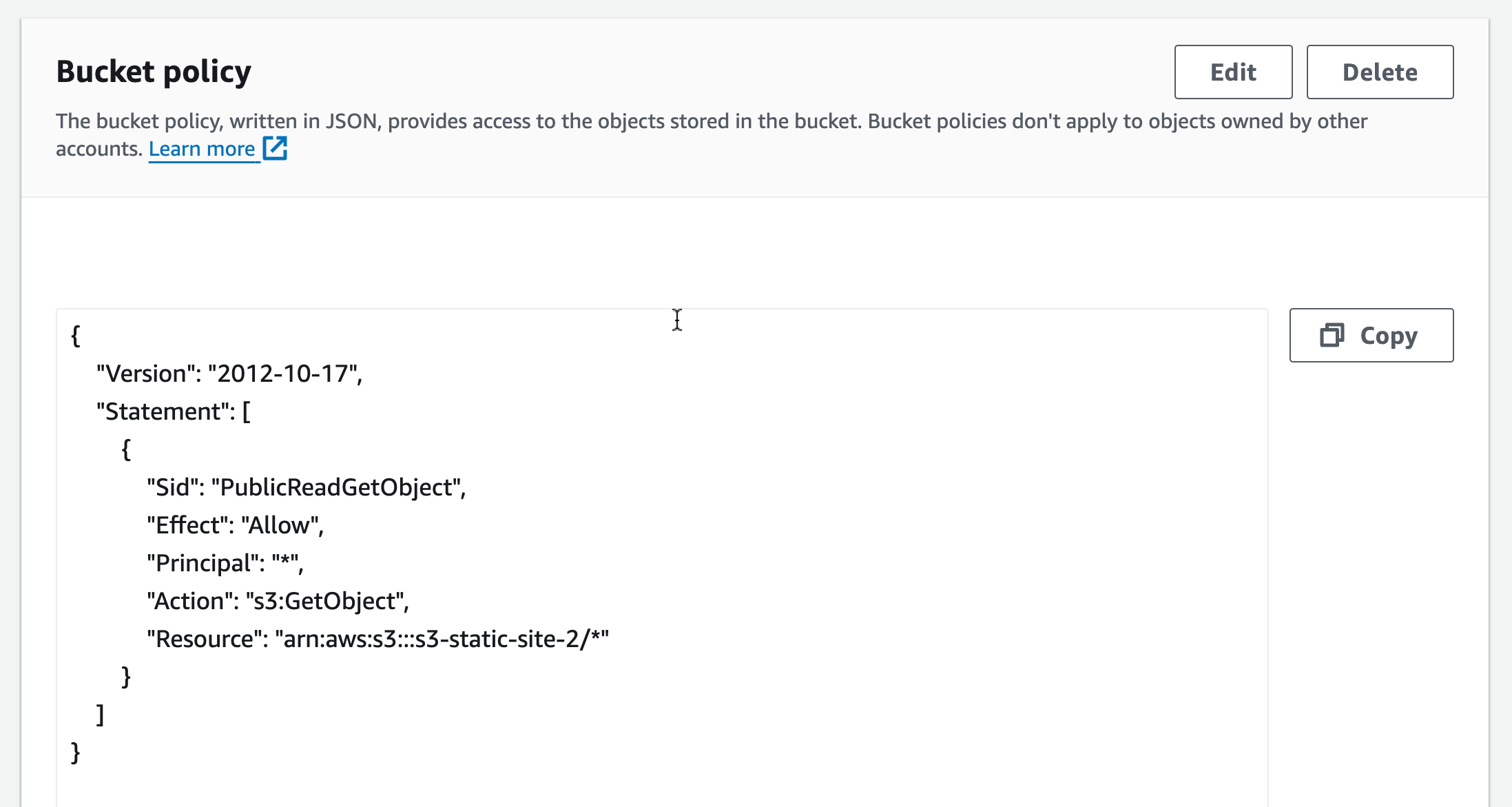Click the closing square bracket of Statement

tap(101, 714)
